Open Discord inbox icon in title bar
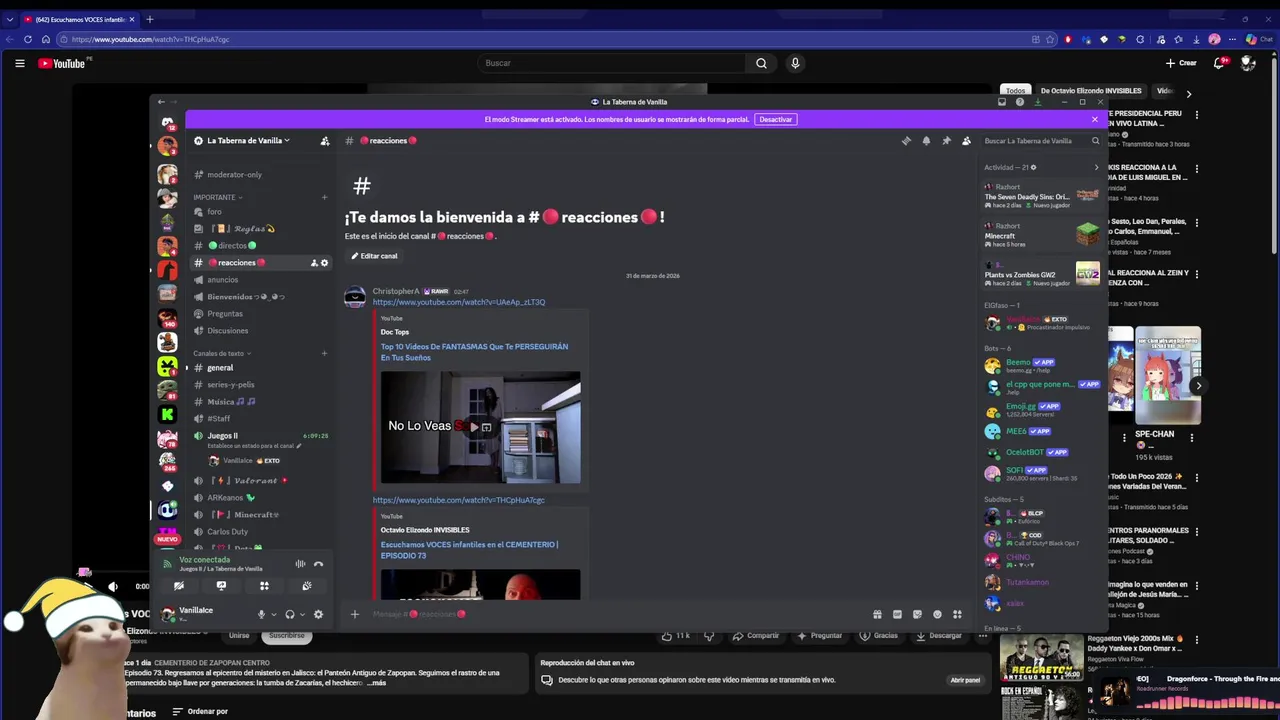 point(1002,102)
